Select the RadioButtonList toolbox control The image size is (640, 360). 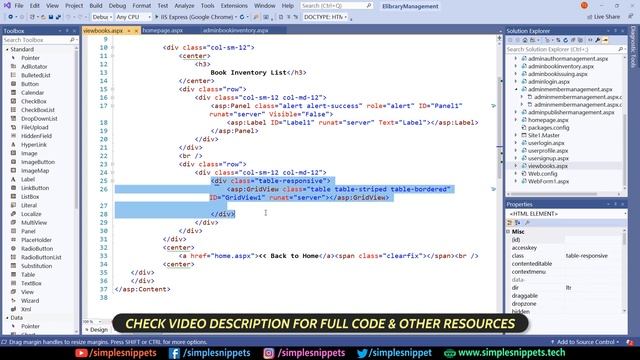click(41, 257)
